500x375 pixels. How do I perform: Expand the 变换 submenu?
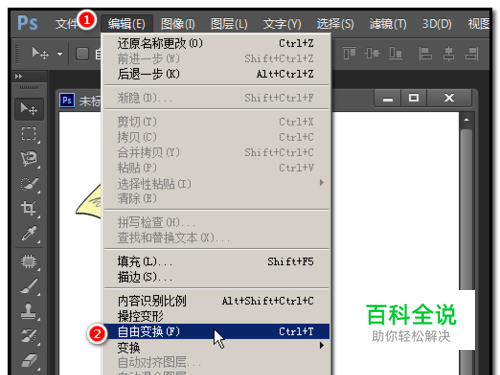(216, 347)
